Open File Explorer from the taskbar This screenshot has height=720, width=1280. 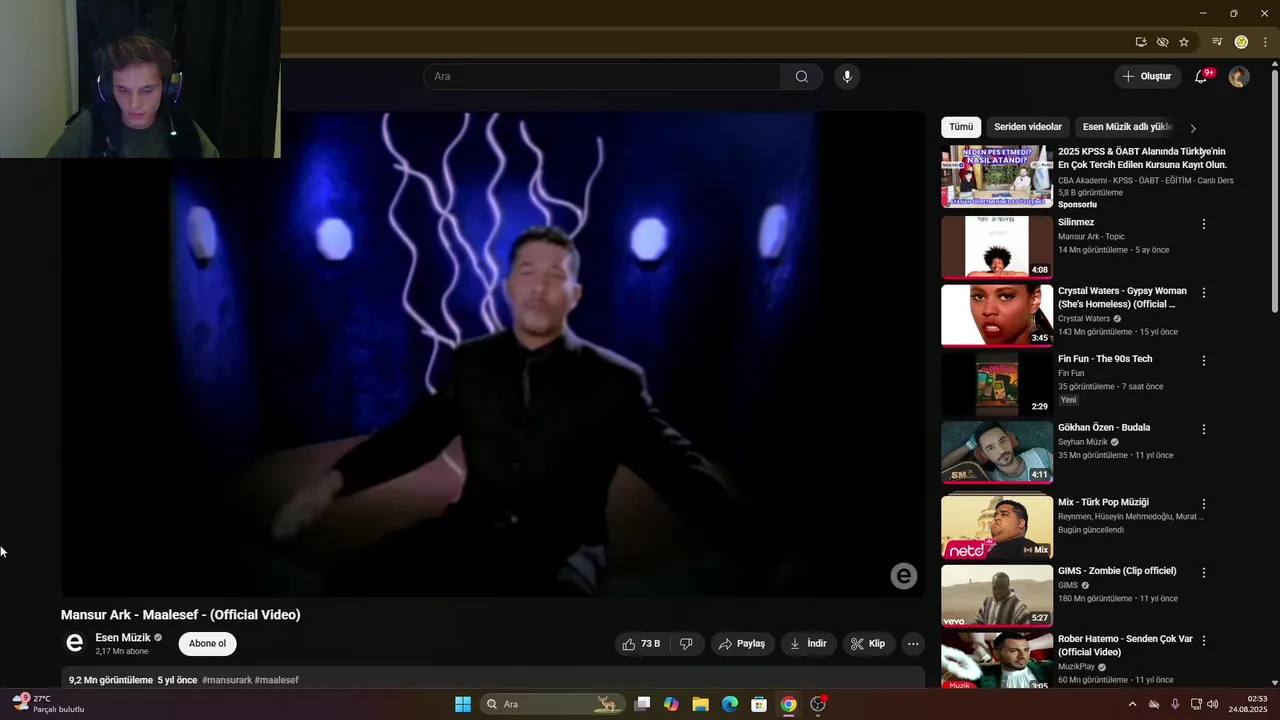700,704
